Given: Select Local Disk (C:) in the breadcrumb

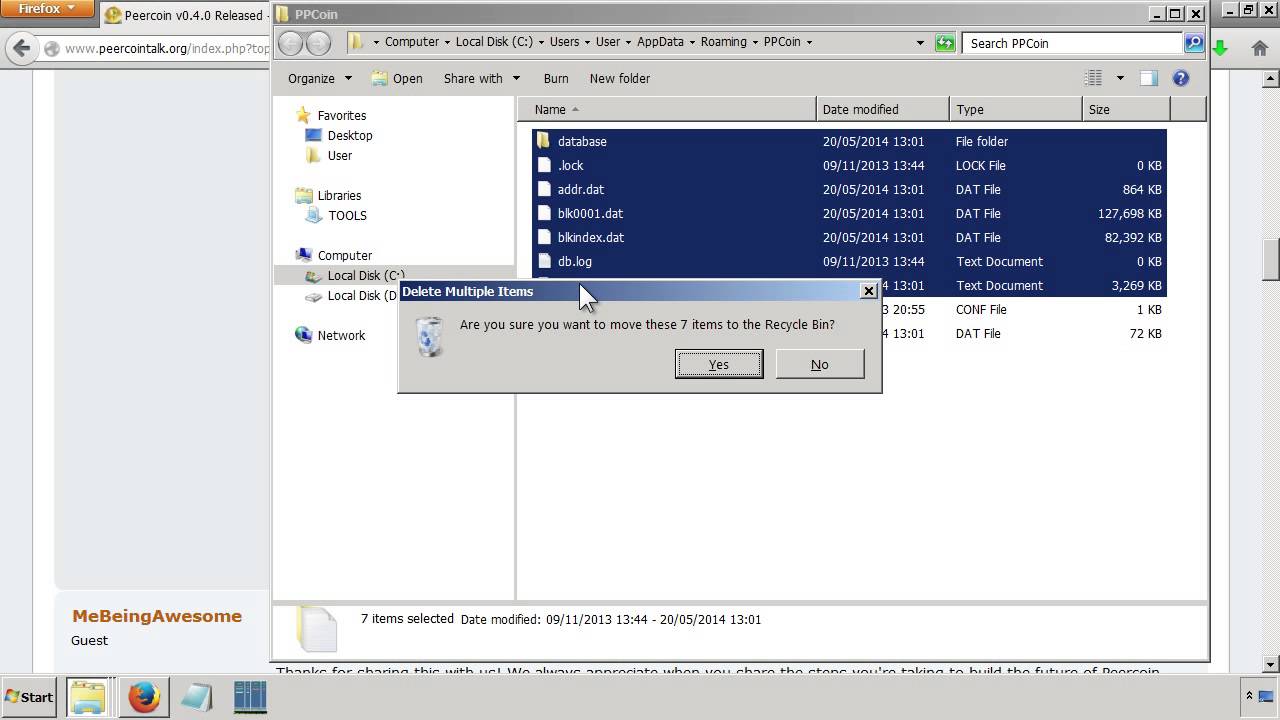Looking at the screenshot, I should pos(494,42).
